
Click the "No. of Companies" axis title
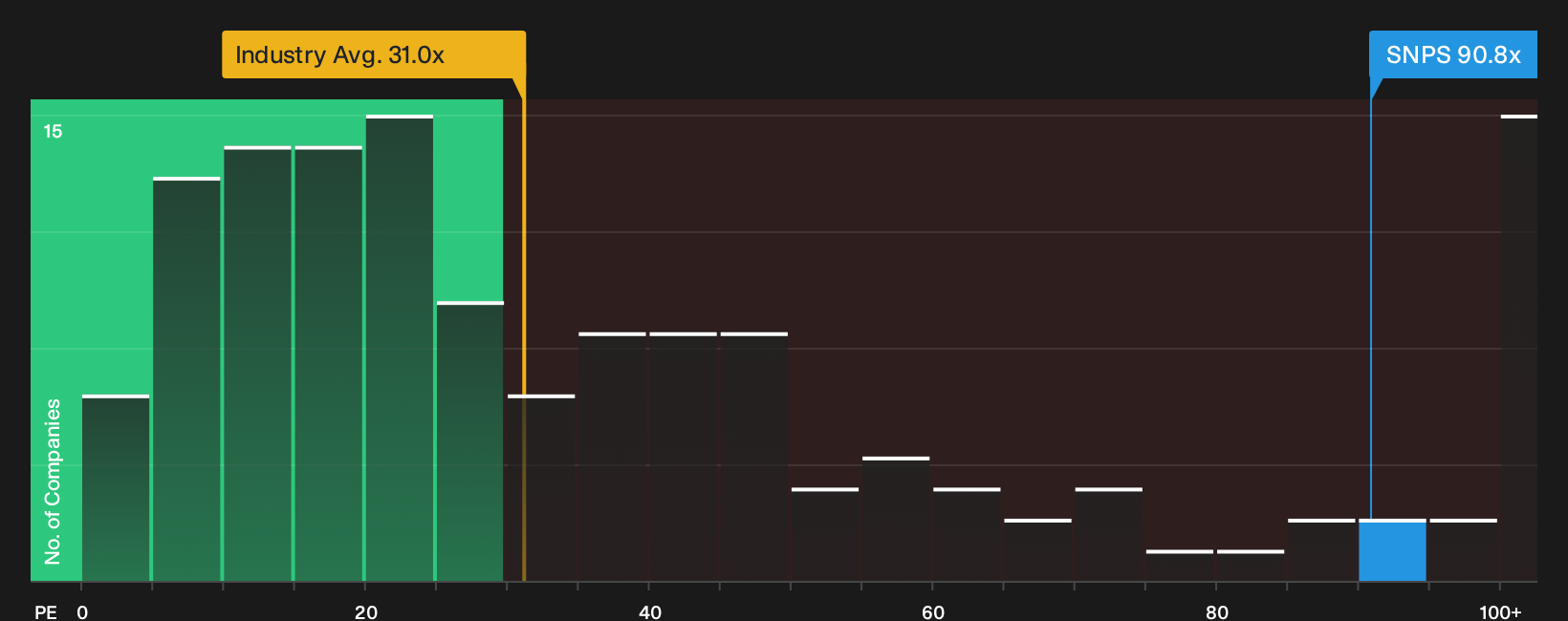[53, 482]
